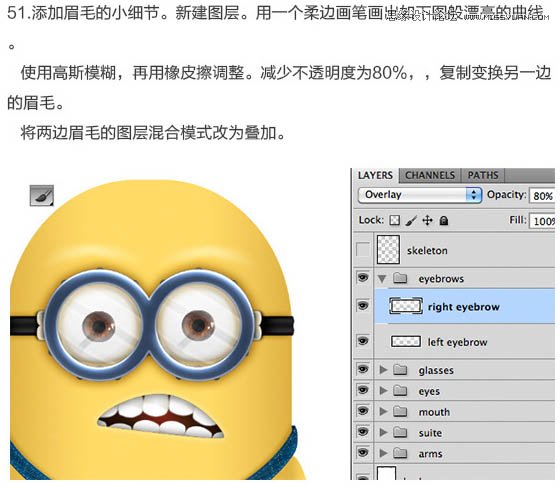Toggle visibility of the glasses group
The image size is (560, 491).
tap(363, 369)
